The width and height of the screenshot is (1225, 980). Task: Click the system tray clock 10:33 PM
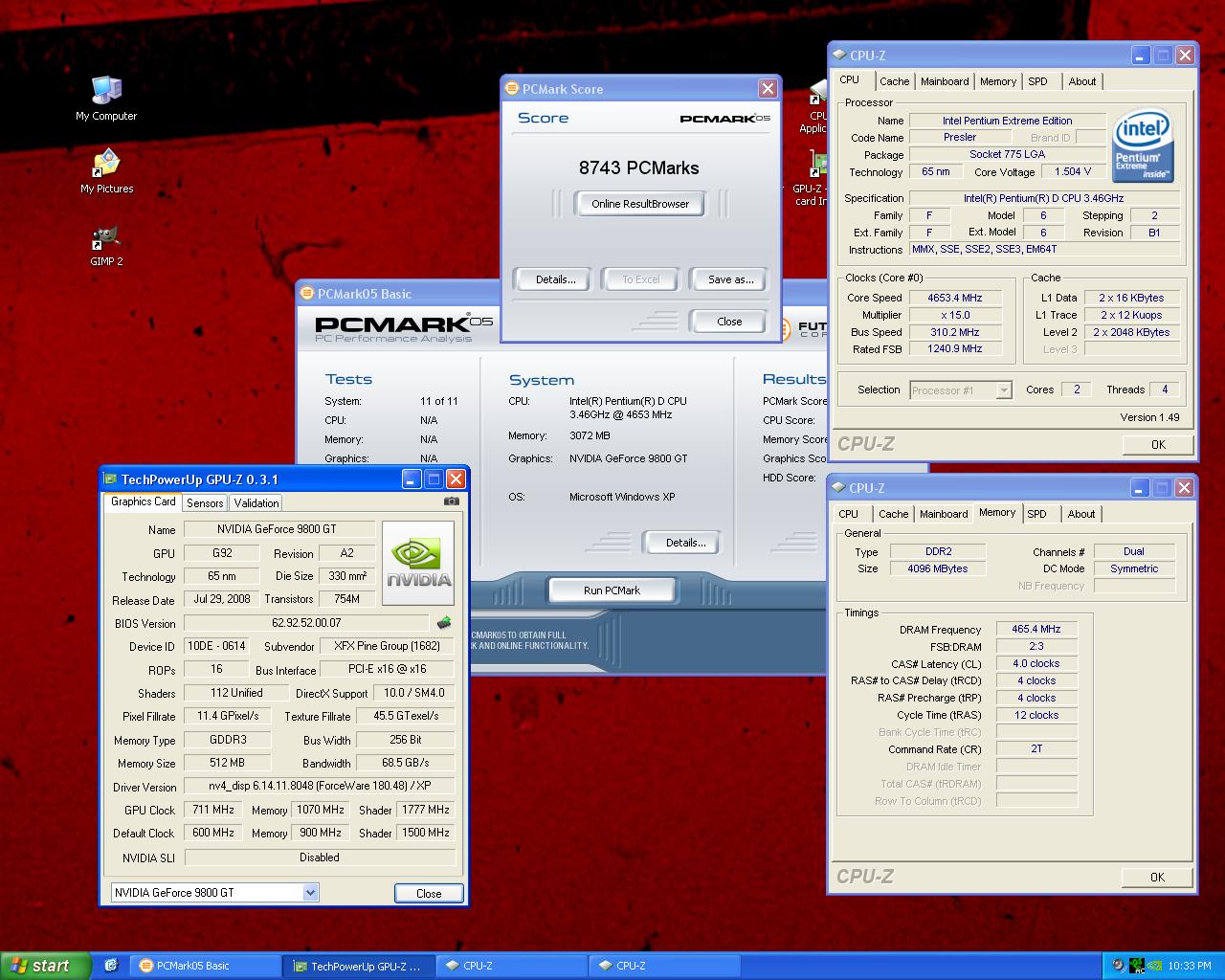pos(1190,966)
